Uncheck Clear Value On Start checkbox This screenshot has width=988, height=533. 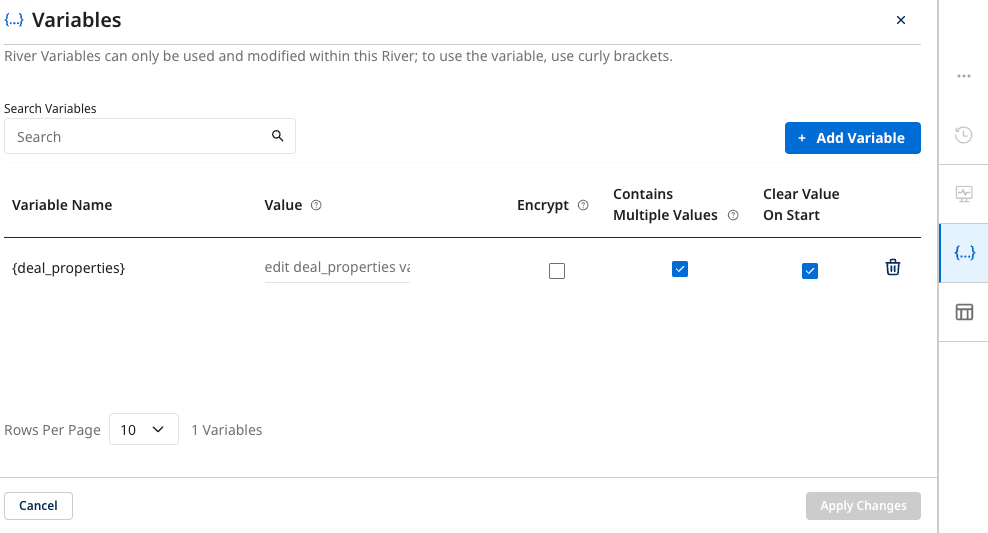pyautogui.click(x=810, y=270)
